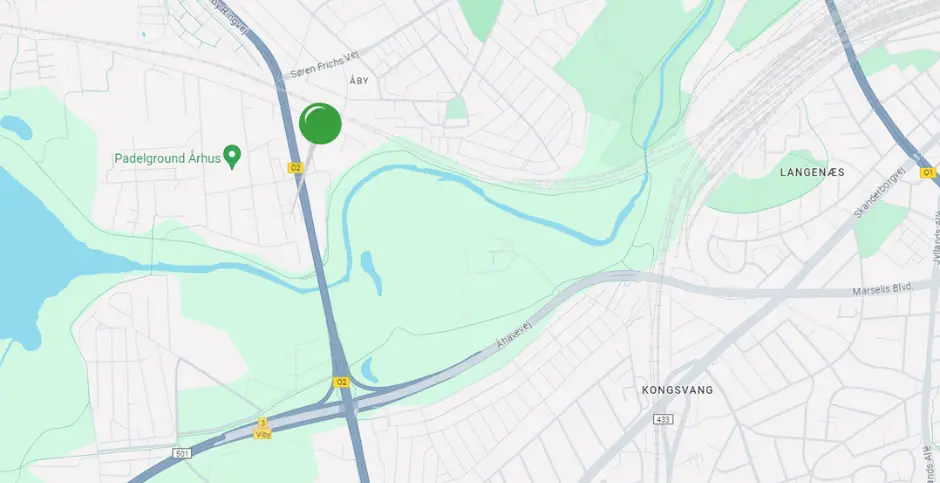
Task: Select the LANGENÆS neighborhood label
Action: point(812,172)
